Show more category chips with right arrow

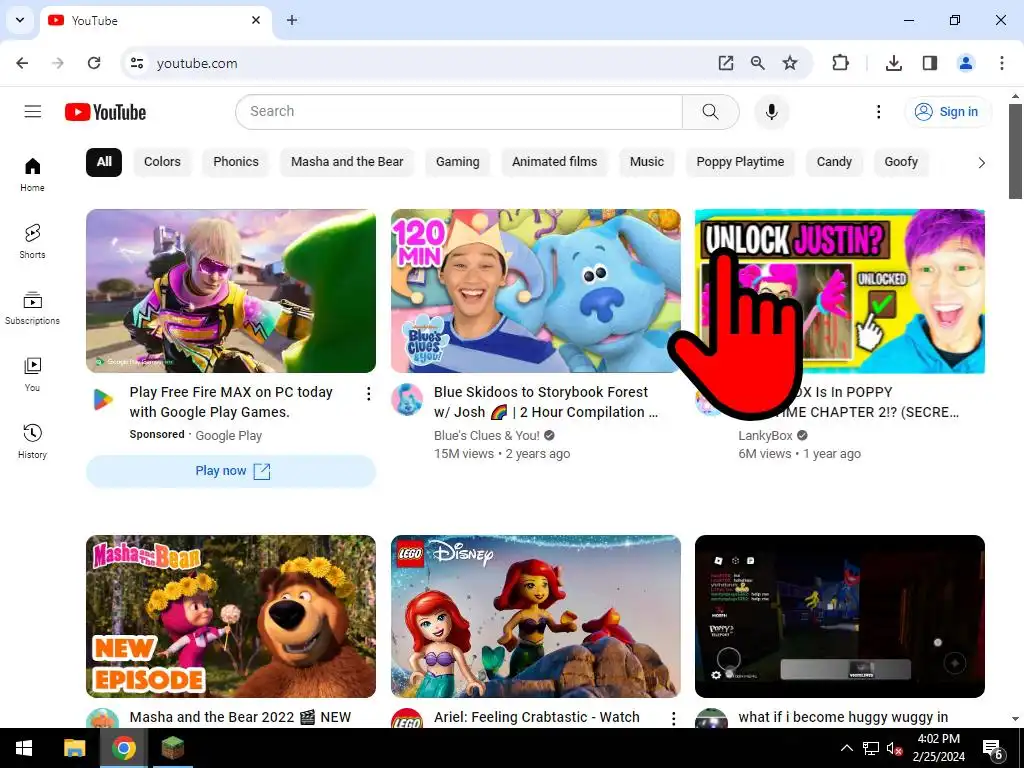[981, 163]
